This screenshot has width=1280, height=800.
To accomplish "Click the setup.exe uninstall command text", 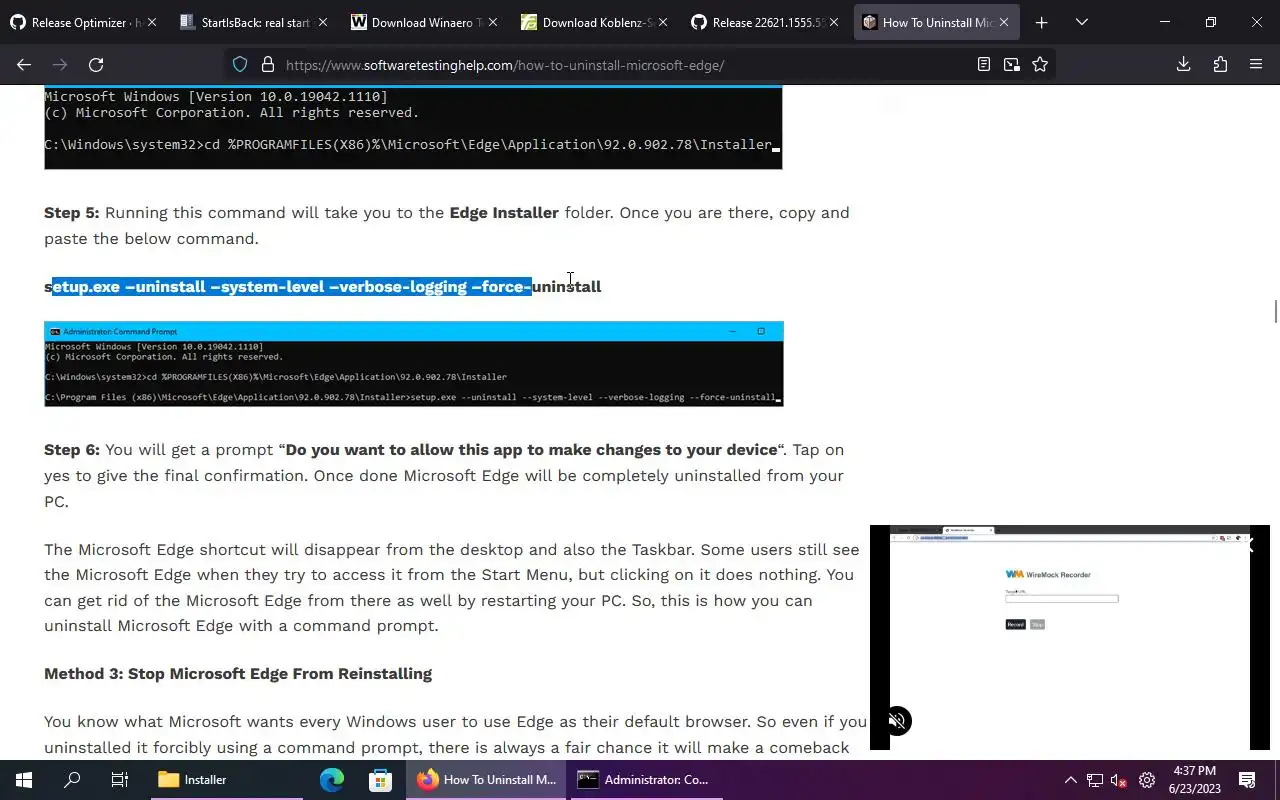I will click(x=322, y=286).
